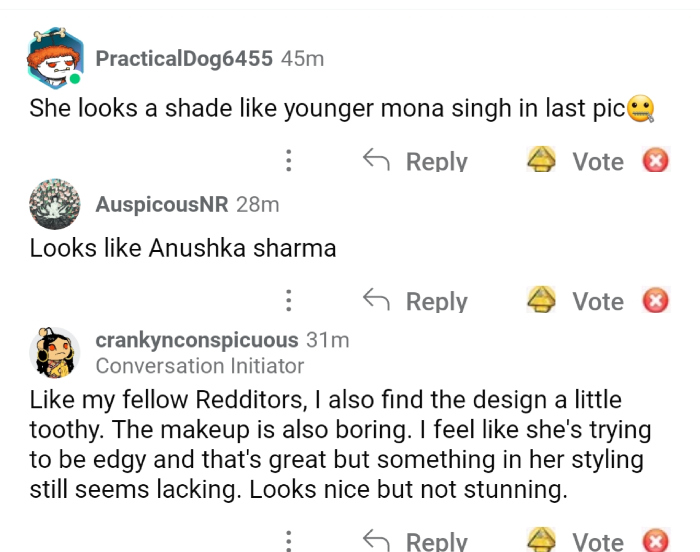Upvote crankynconspicuous's comment arrow icon
700x552 pixels.
pyautogui.click(x=542, y=540)
